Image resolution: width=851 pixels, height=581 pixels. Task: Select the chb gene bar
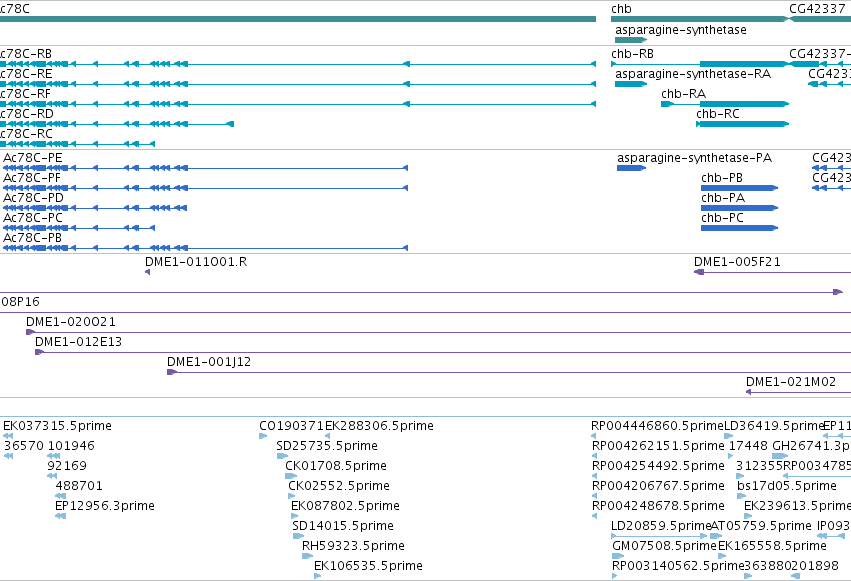(700, 19)
